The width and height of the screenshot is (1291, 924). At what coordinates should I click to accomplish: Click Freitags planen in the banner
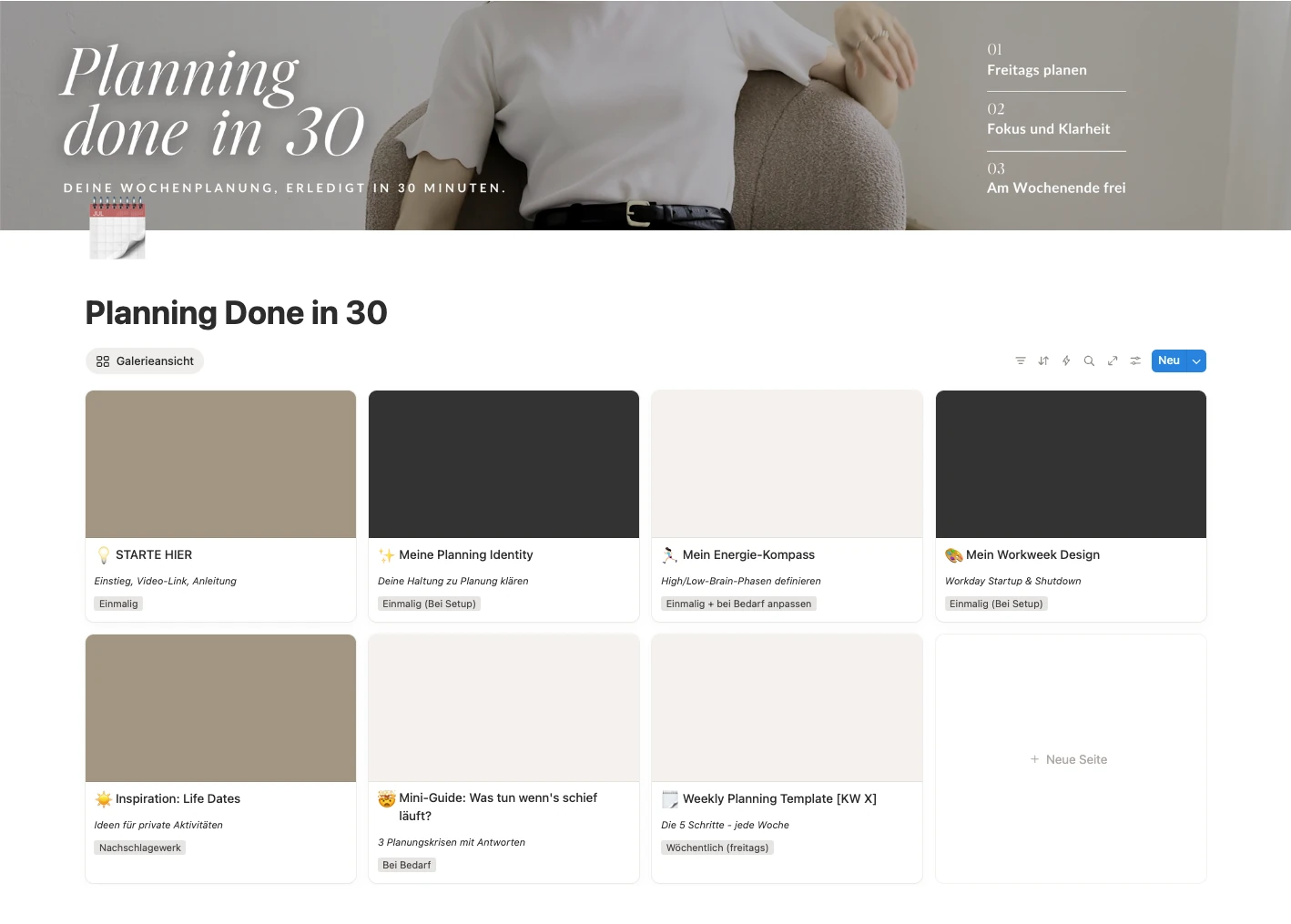click(1037, 70)
